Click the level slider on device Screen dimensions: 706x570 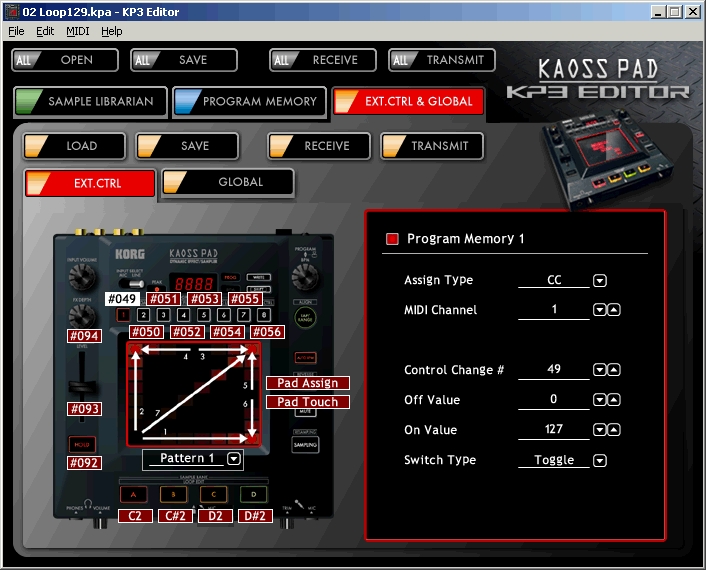click(82, 386)
